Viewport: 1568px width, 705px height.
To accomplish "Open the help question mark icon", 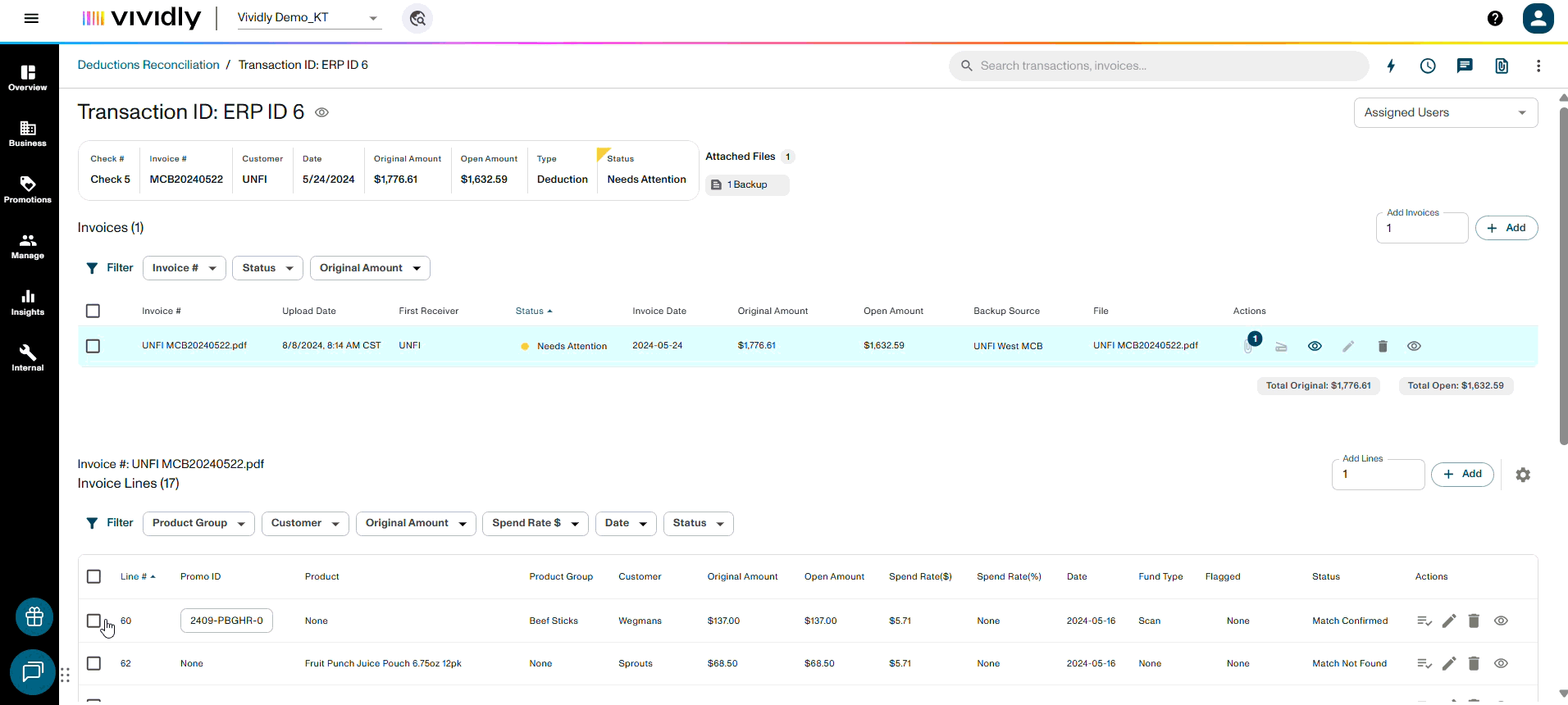I will click(x=1495, y=18).
